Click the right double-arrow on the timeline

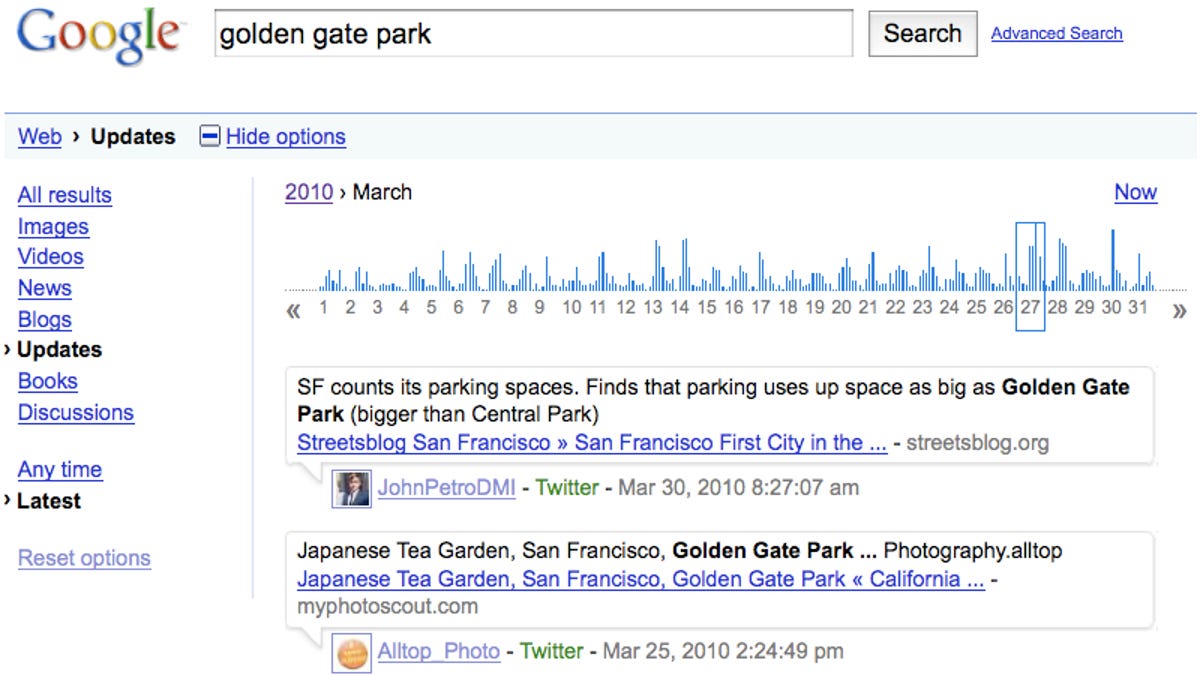[1179, 310]
